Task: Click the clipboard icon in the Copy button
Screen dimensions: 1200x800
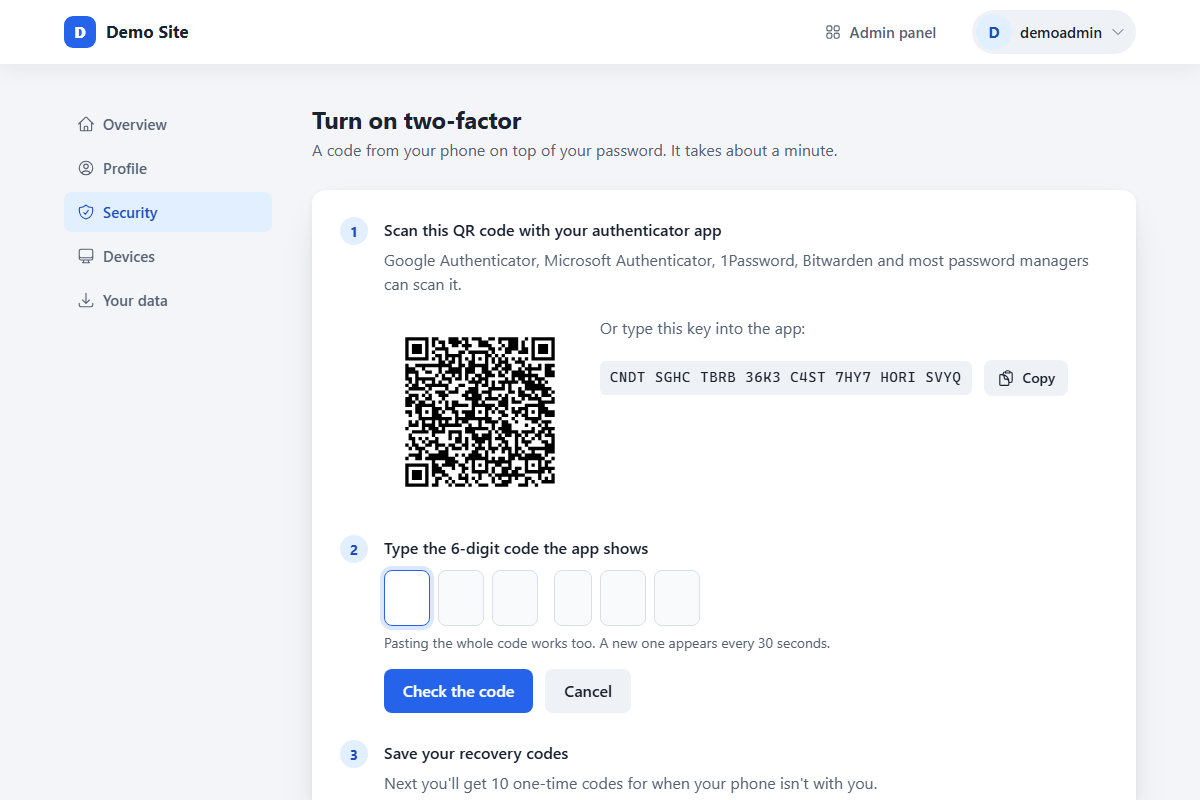Action: pos(1006,378)
